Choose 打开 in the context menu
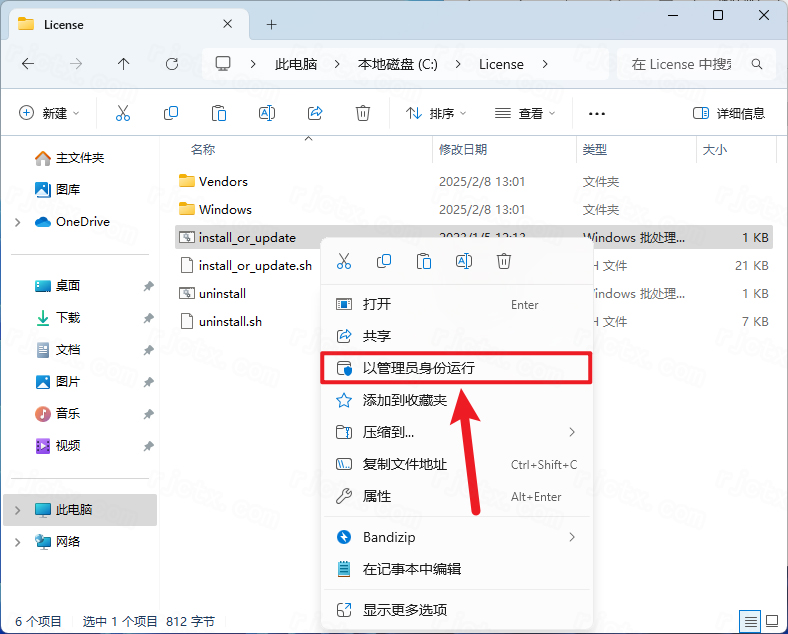 pyautogui.click(x=456, y=304)
